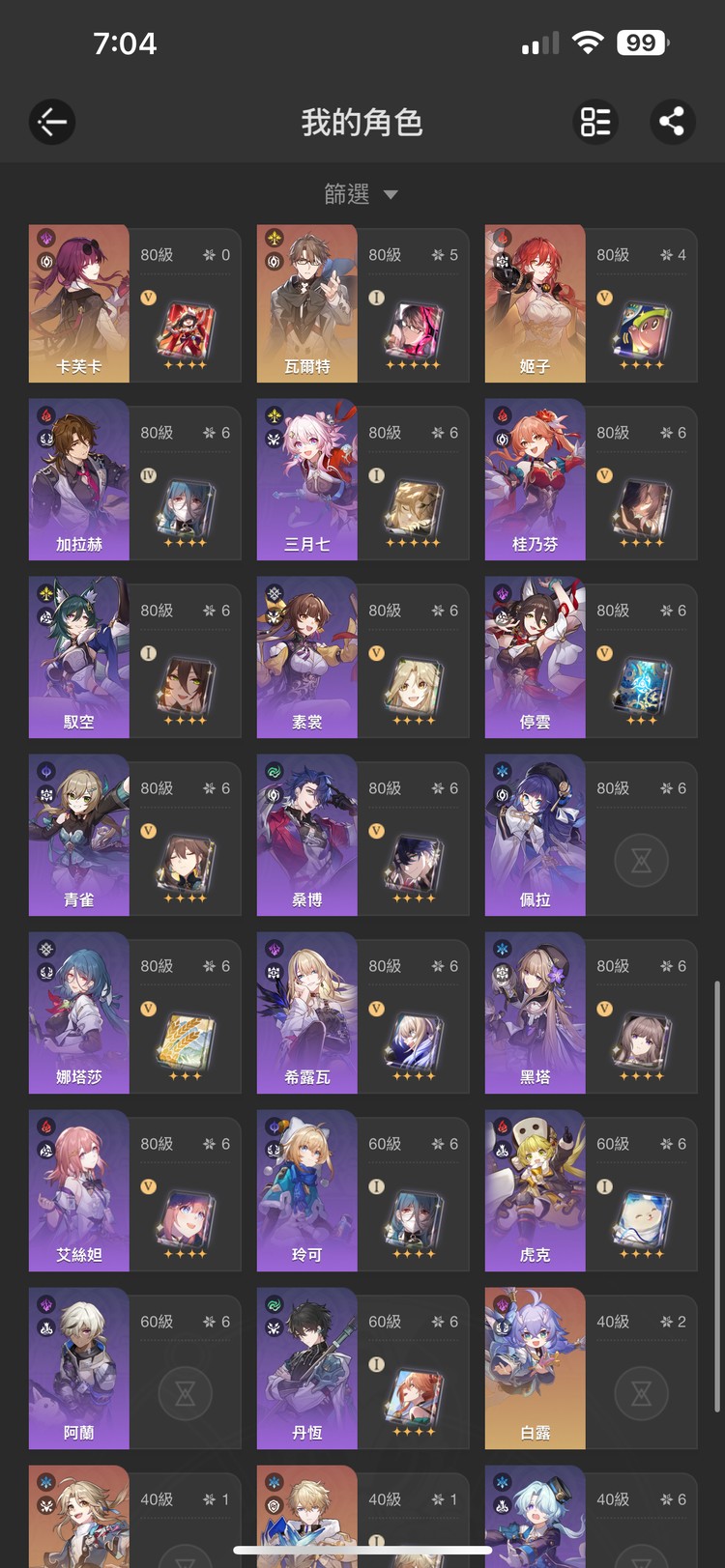Select the 丹恆 character portrait
Viewport: 725px width, 1568px height.
tap(307, 1370)
